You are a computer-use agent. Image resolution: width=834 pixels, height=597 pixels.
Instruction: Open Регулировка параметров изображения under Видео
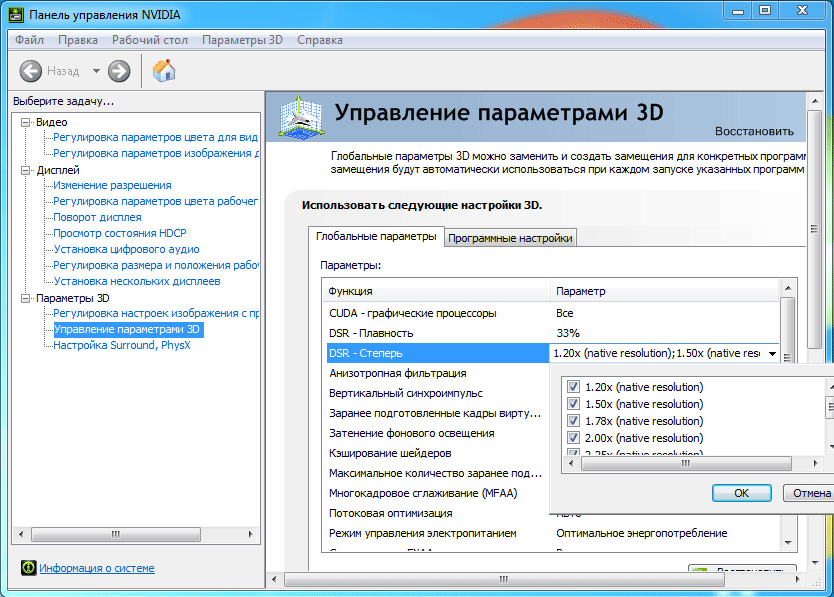[156, 153]
